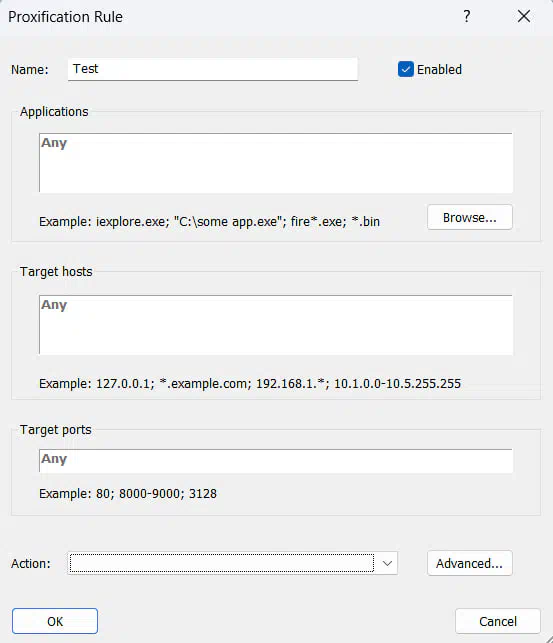Click the question mark help icon
This screenshot has width=553, height=643.
click(467, 16)
